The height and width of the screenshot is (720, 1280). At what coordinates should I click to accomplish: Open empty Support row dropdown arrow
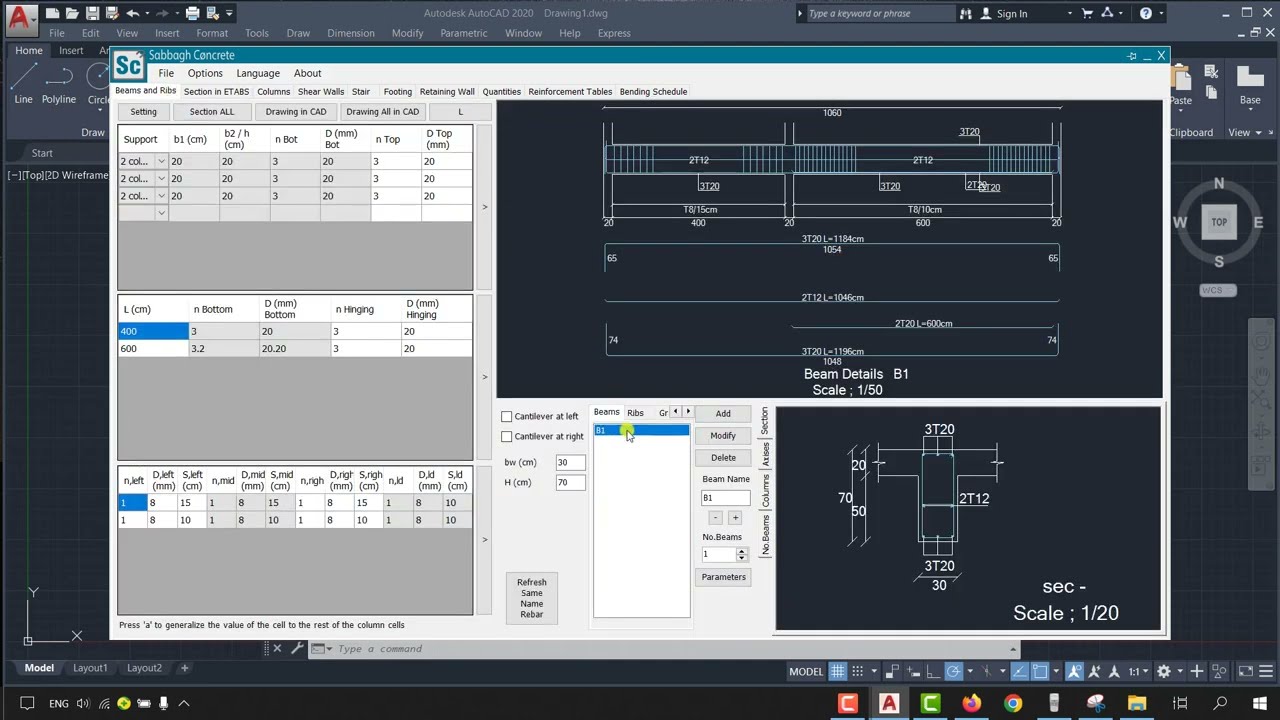161,213
